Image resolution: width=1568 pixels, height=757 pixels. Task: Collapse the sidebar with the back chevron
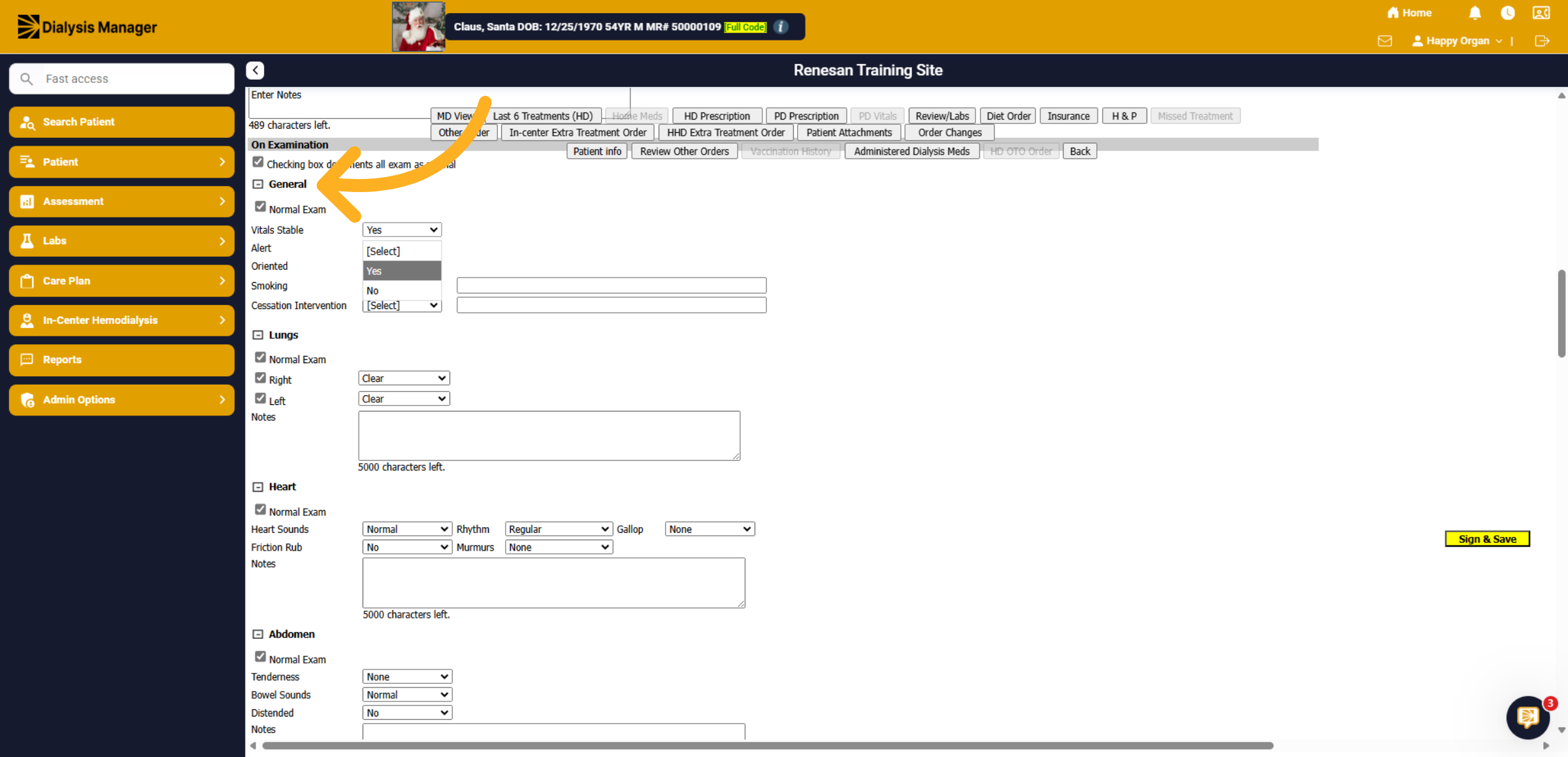coord(255,70)
